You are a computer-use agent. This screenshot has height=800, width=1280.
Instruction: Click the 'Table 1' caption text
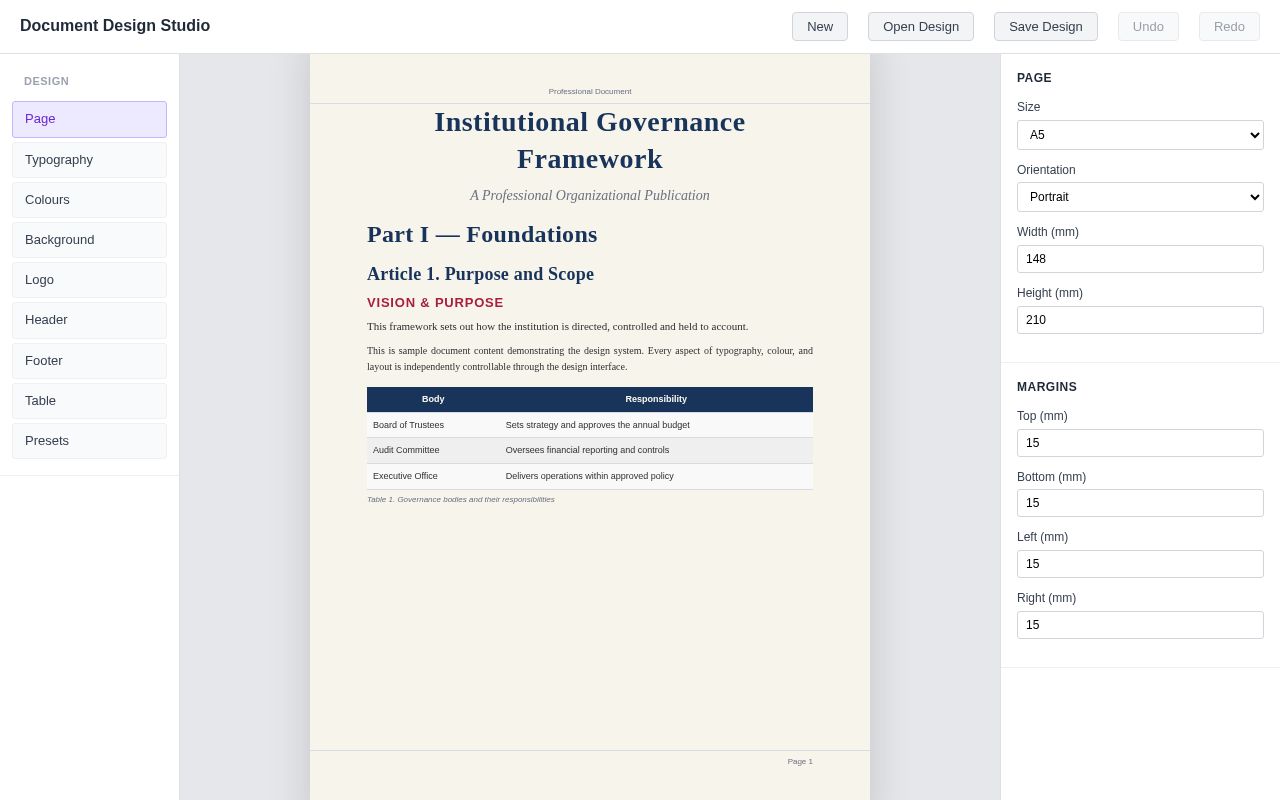coord(461,500)
